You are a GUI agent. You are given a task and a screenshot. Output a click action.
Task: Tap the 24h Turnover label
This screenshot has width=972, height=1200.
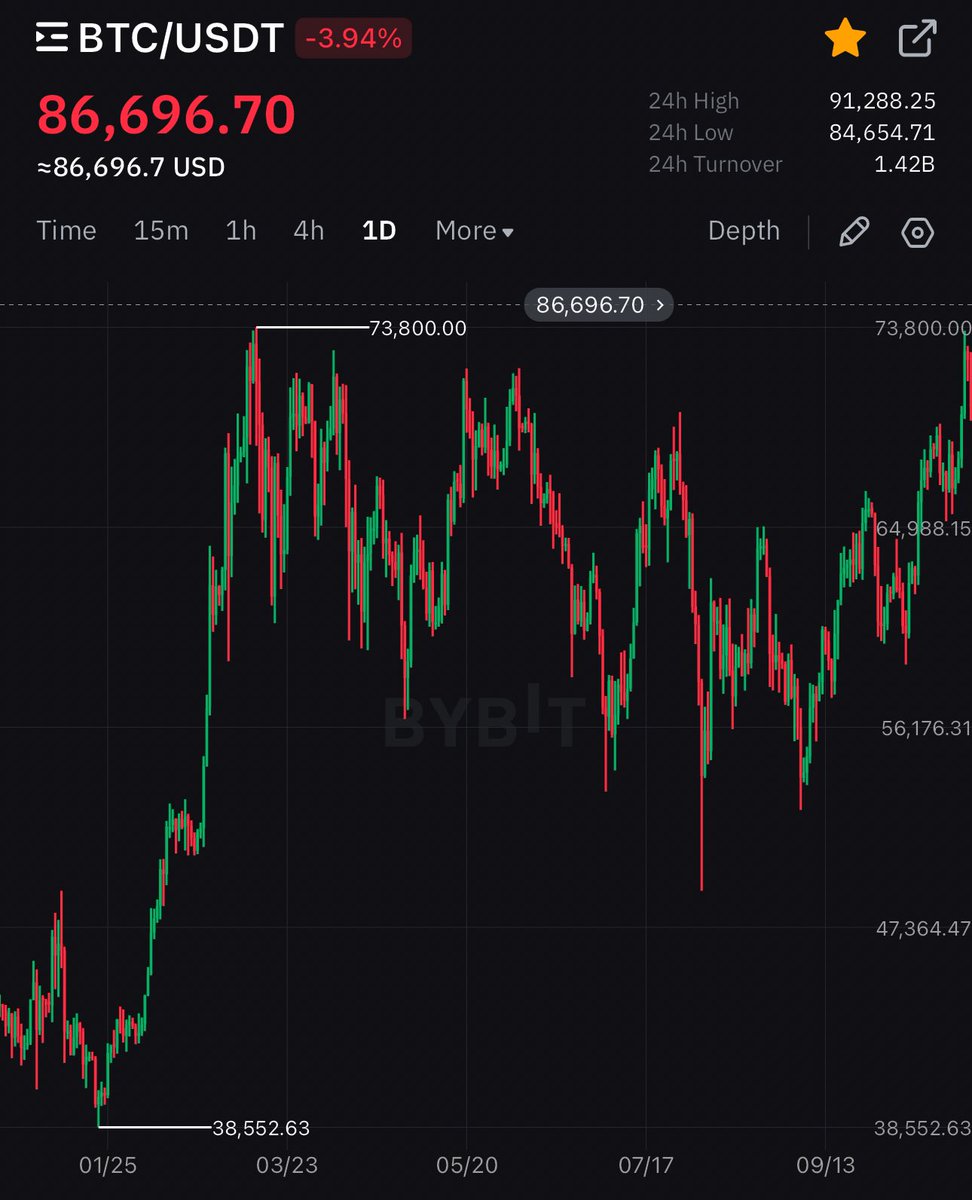pos(715,165)
